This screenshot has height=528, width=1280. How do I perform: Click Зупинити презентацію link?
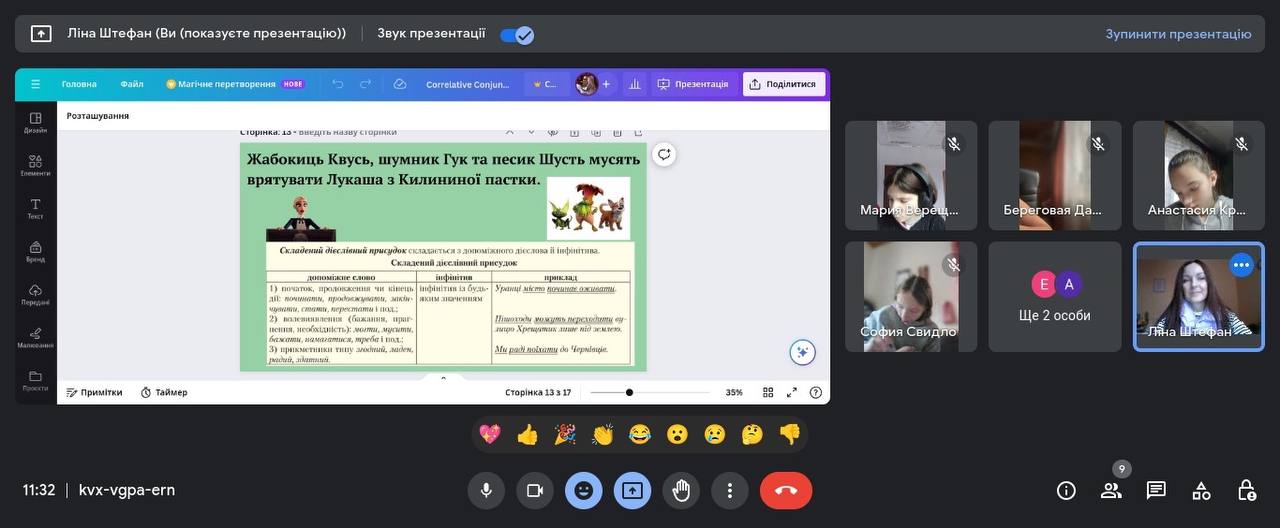coord(1178,34)
